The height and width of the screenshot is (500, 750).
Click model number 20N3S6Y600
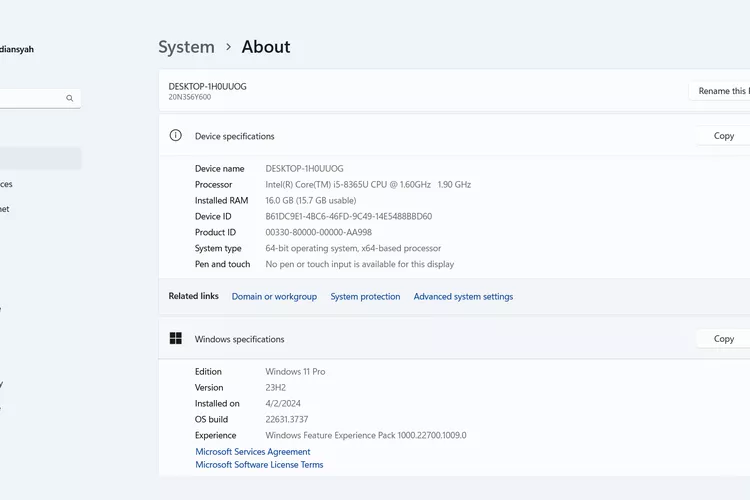pyautogui.click(x=189, y=97)
